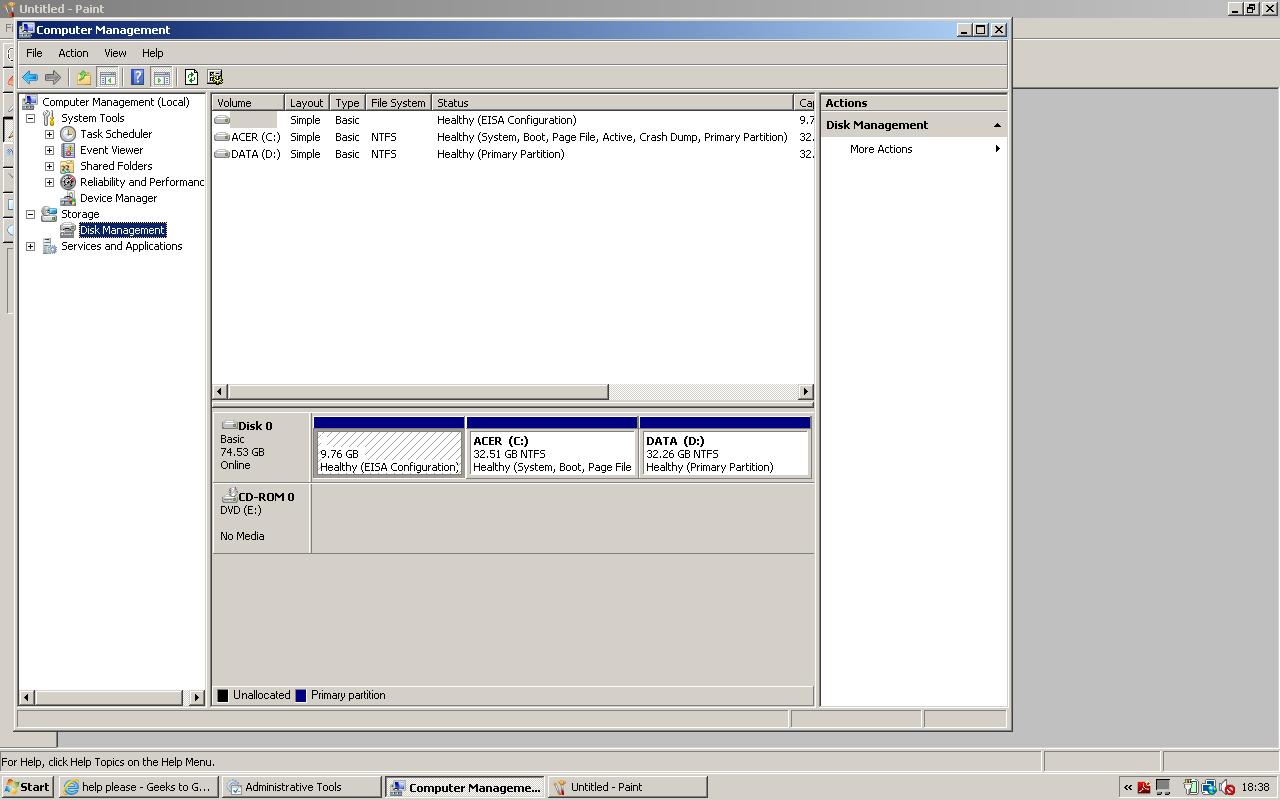This screenshot has width=1280, height=800.
Task: Click the CD-ROM 0 label panel
Action: 262,518
